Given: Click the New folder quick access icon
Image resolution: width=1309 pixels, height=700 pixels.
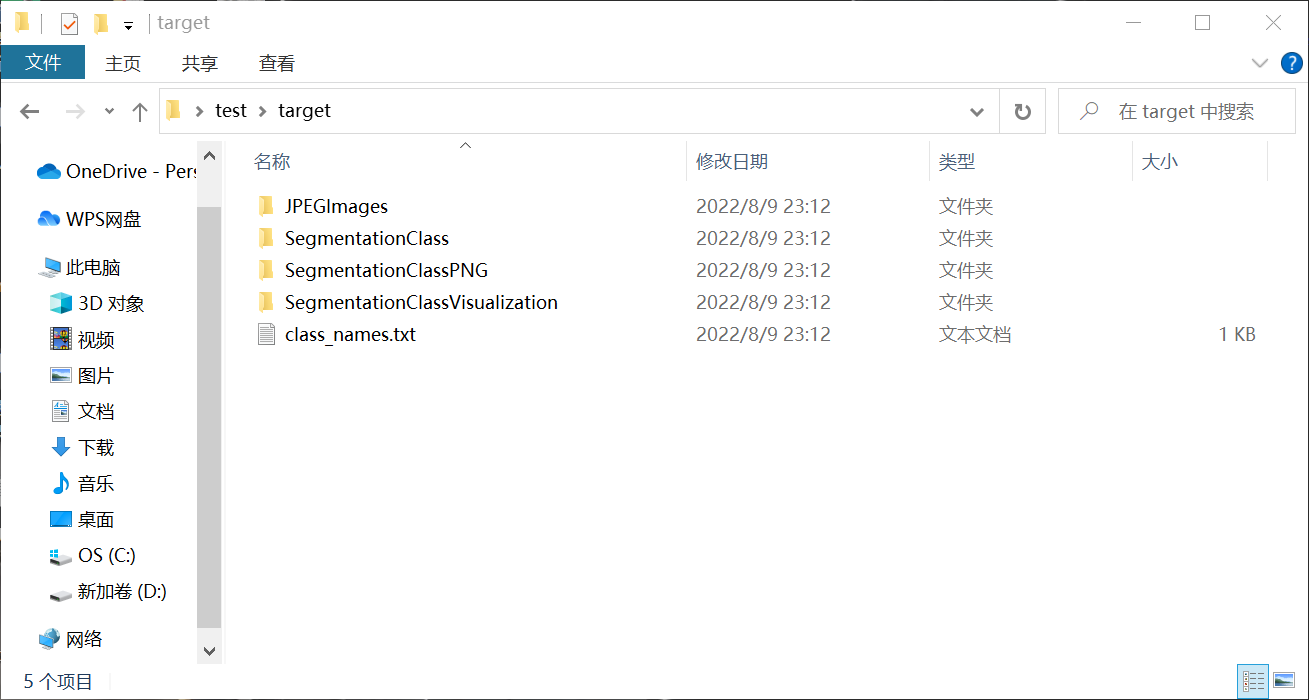Looking at the screenshot, I should [100, 24].
